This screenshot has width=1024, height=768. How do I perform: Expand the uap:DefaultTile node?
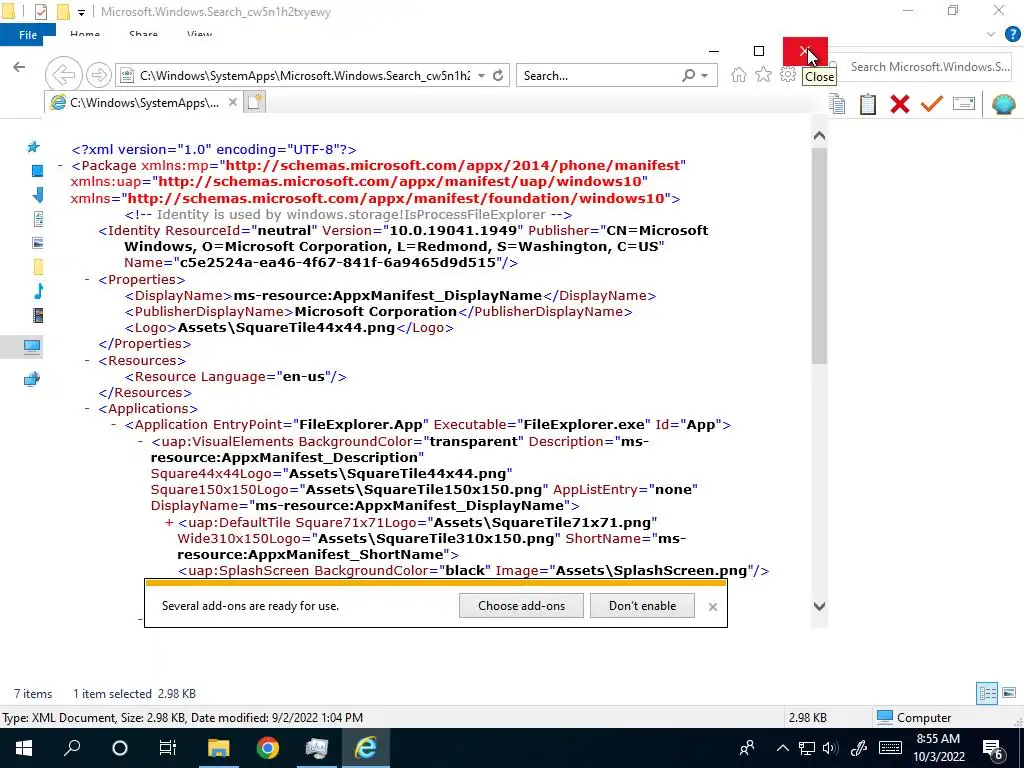click(x=169, y=522)
